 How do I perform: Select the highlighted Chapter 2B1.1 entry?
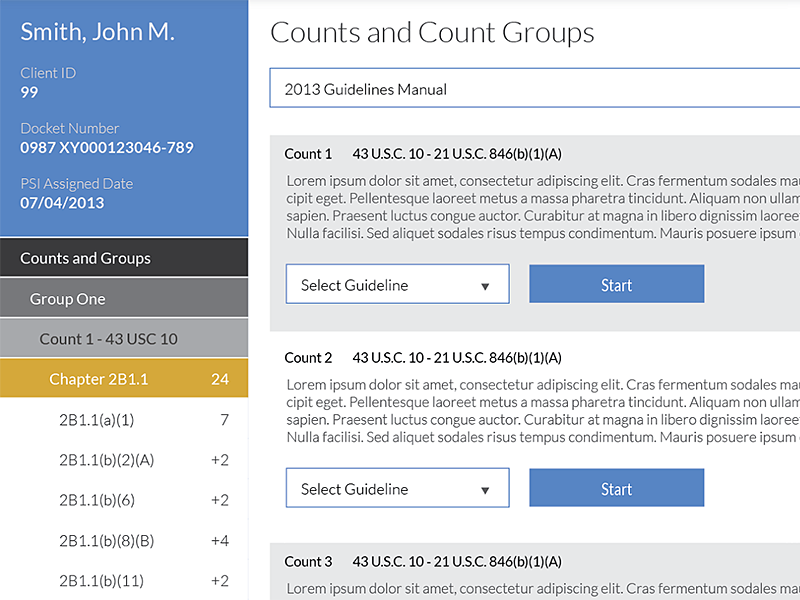100,379
